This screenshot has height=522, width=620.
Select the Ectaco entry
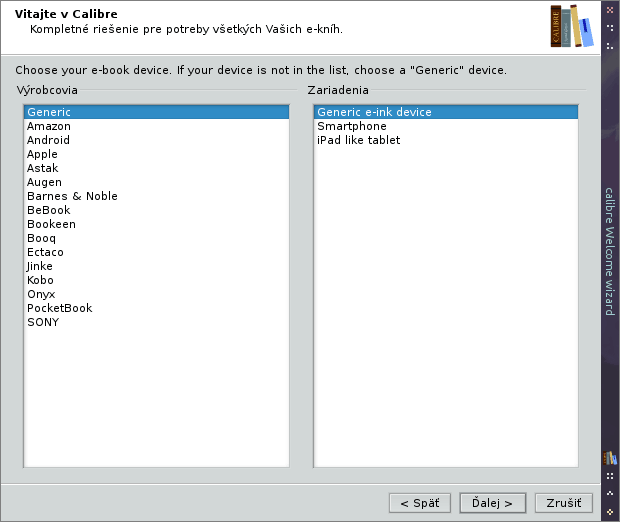coord(157,252)
